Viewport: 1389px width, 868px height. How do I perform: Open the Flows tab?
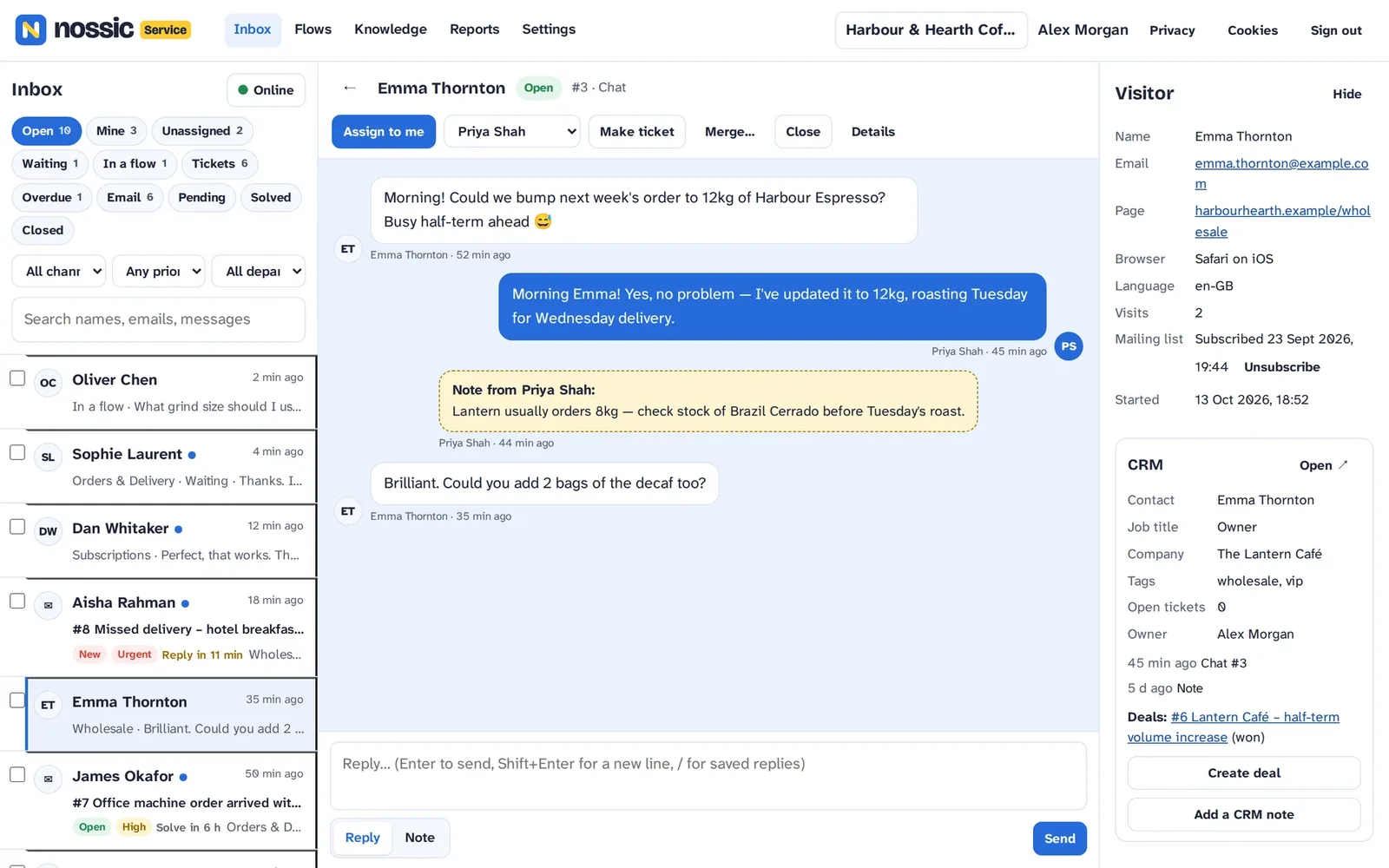(313, 30)
